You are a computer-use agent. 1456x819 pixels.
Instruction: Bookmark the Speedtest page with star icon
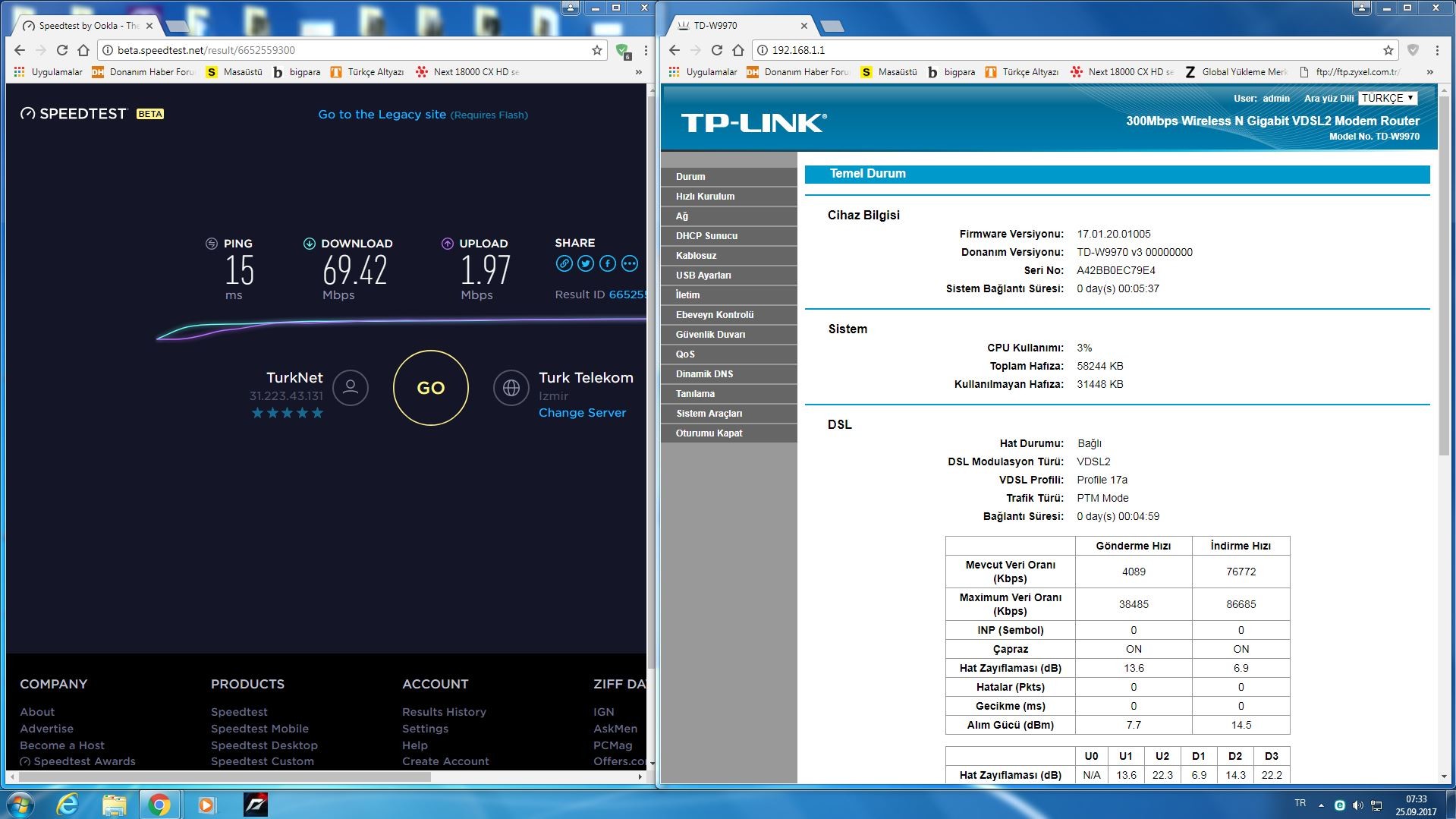(597, 50)
